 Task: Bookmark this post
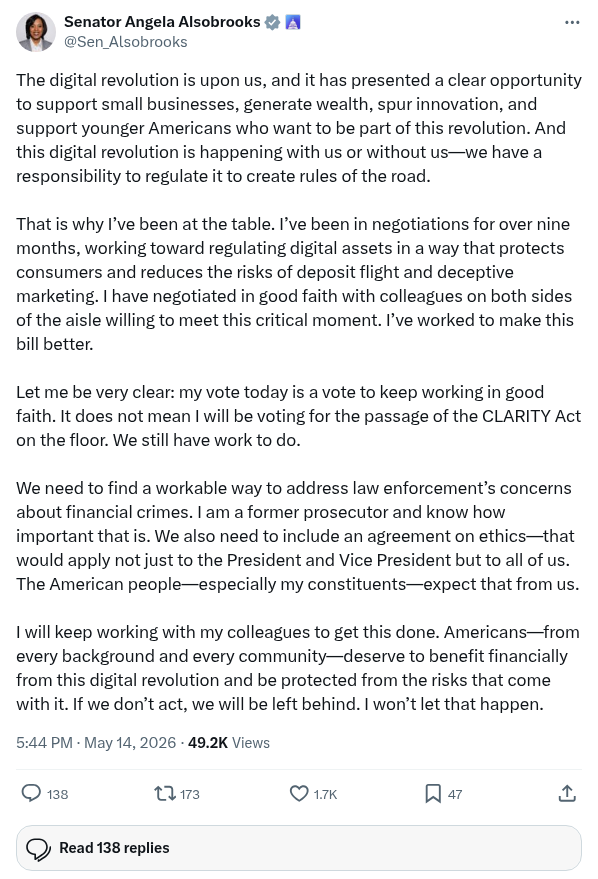[x=433, y=793]
